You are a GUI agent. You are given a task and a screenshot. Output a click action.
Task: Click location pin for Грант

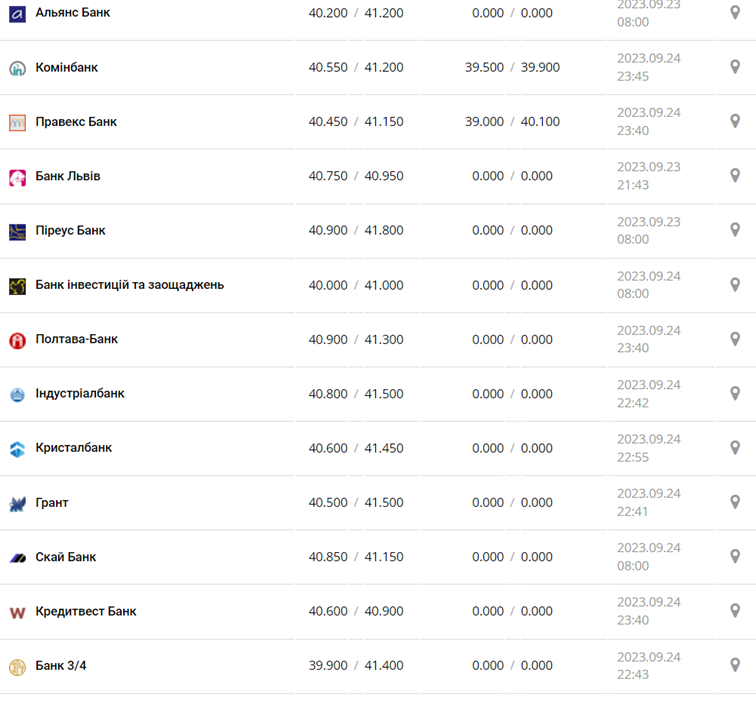[x=735, y=502]
